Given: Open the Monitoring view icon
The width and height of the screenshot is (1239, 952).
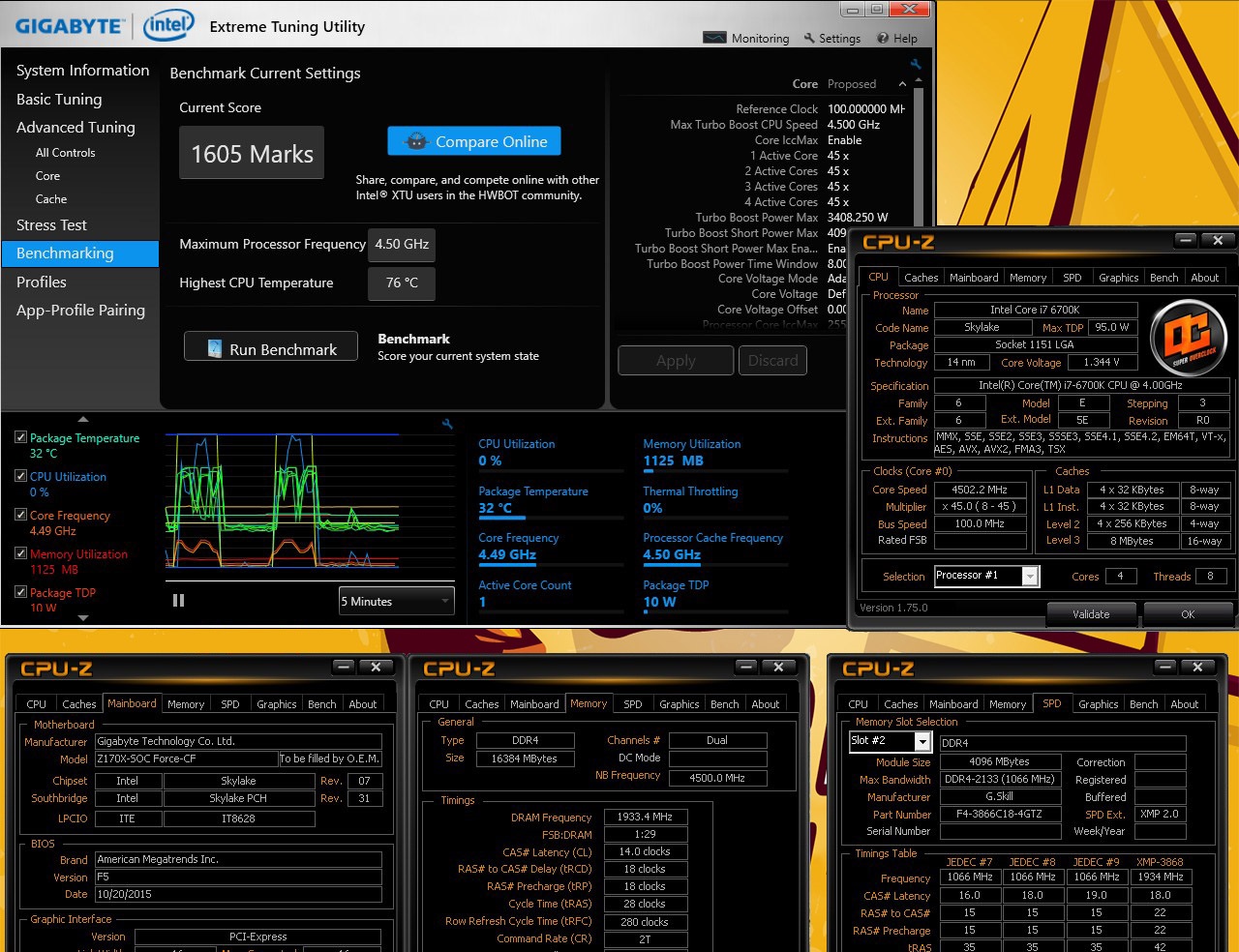Looking at the screenshot, I should (714, 38).
